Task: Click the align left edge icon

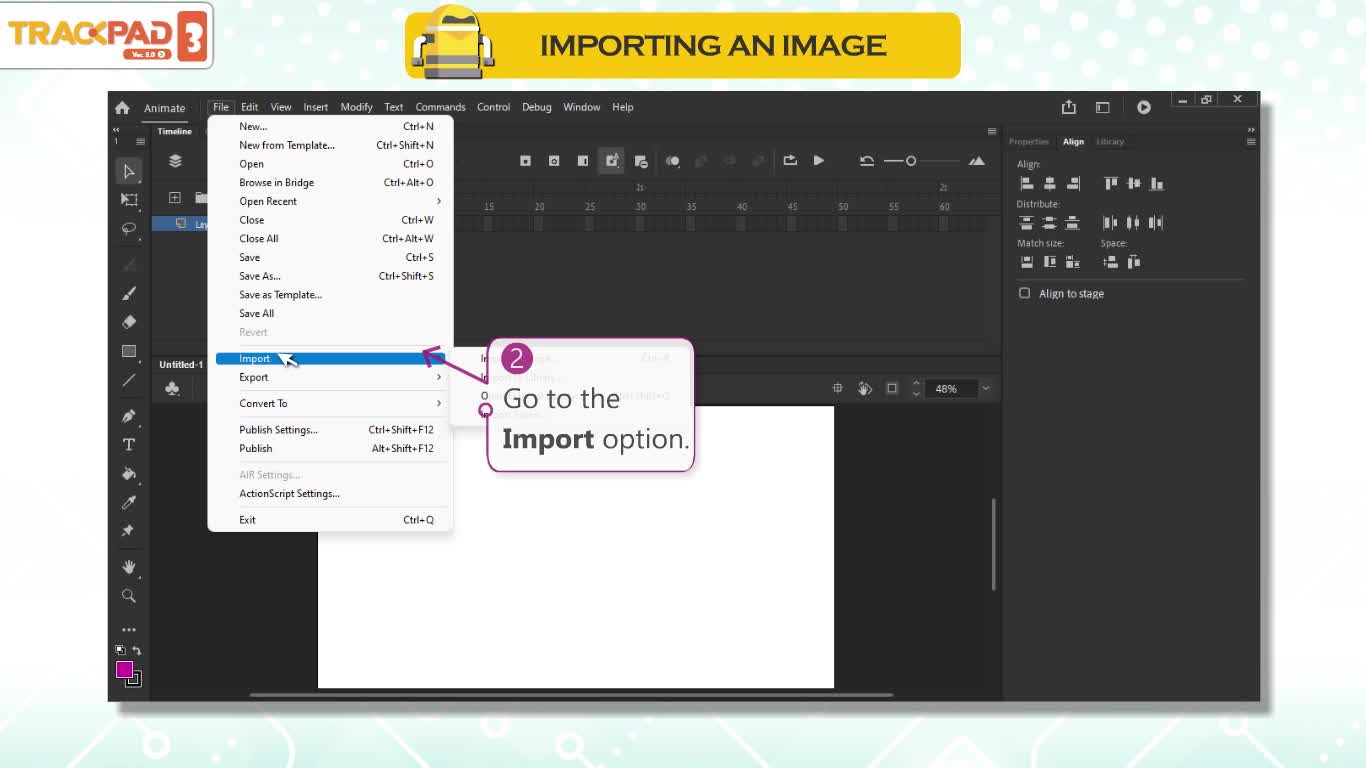Action: pos(1026,183)
